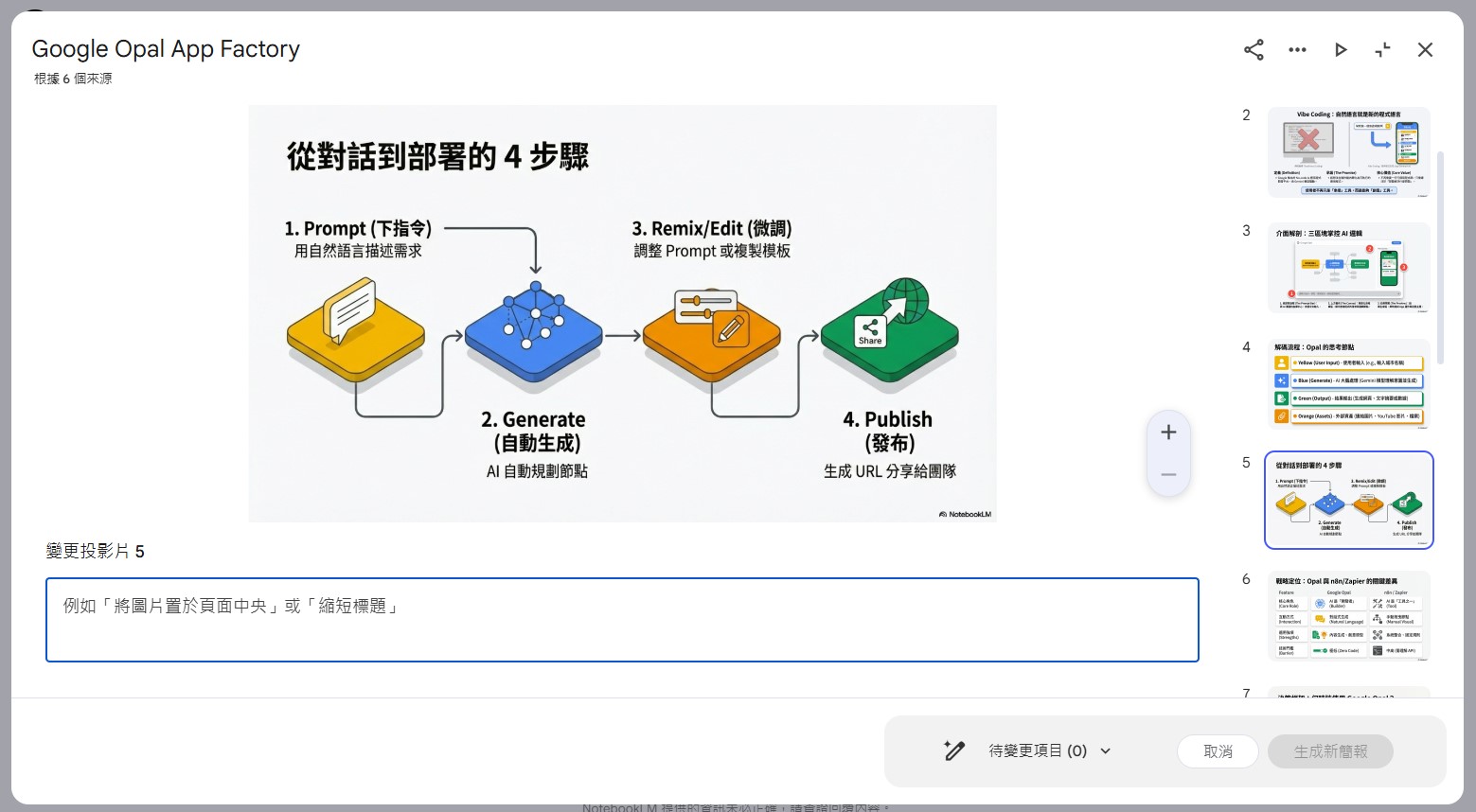Click the magic edit pencil icon in bottom bar
This screenshot has width=1476, height=812.
point(953,750)
